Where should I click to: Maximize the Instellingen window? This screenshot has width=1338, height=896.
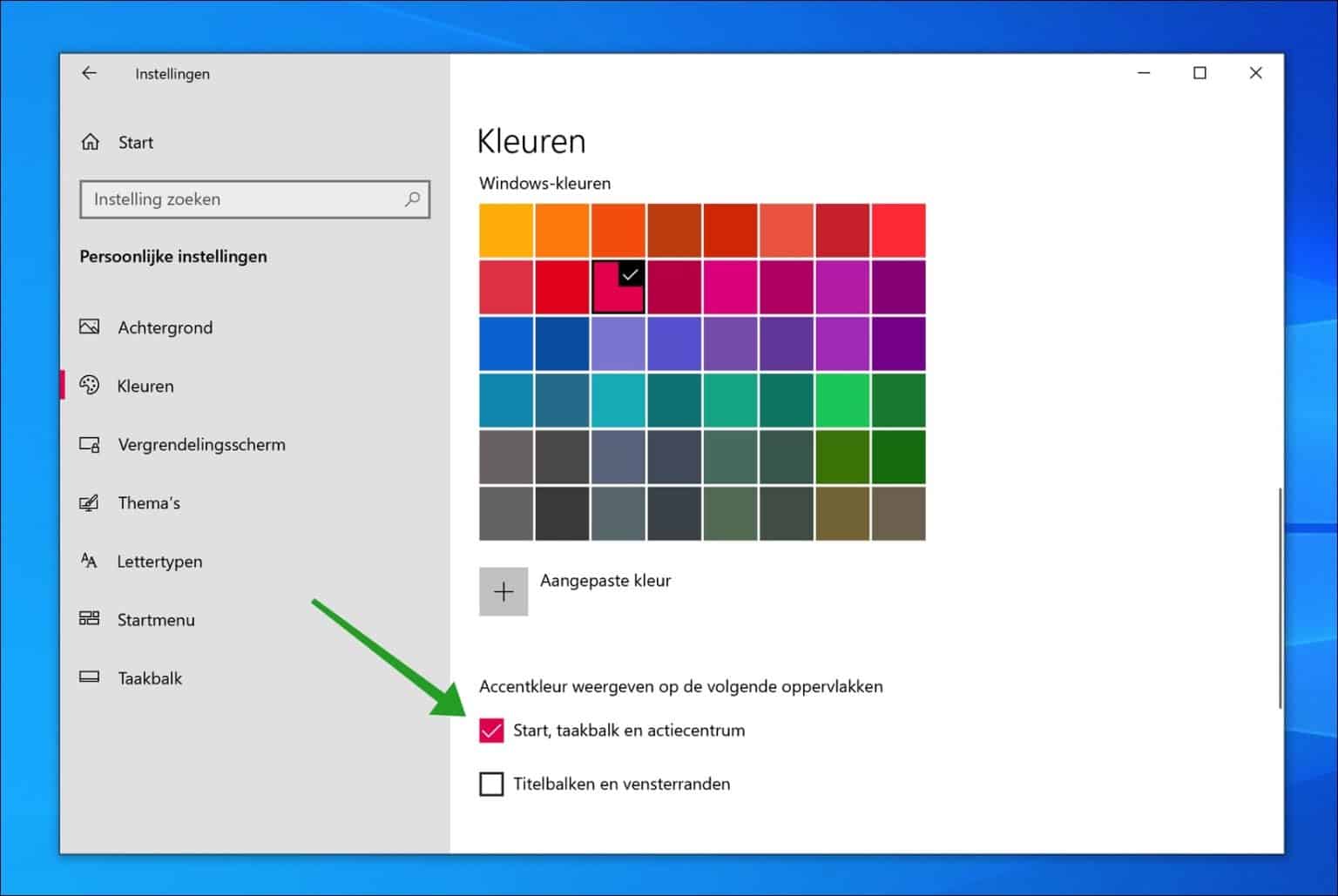click(x=1199, y=73)
